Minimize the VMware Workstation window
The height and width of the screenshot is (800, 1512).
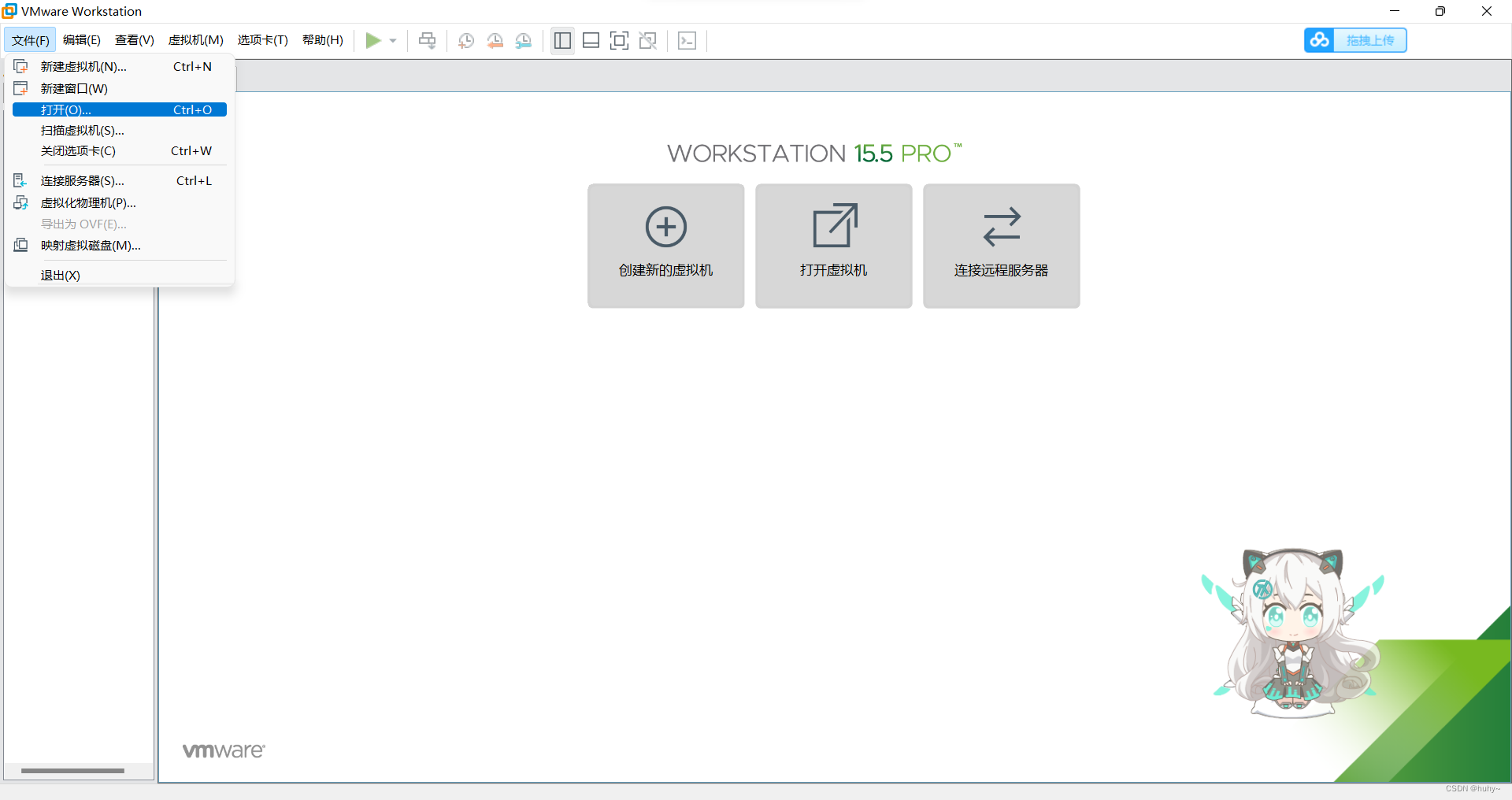point(1395,11)
